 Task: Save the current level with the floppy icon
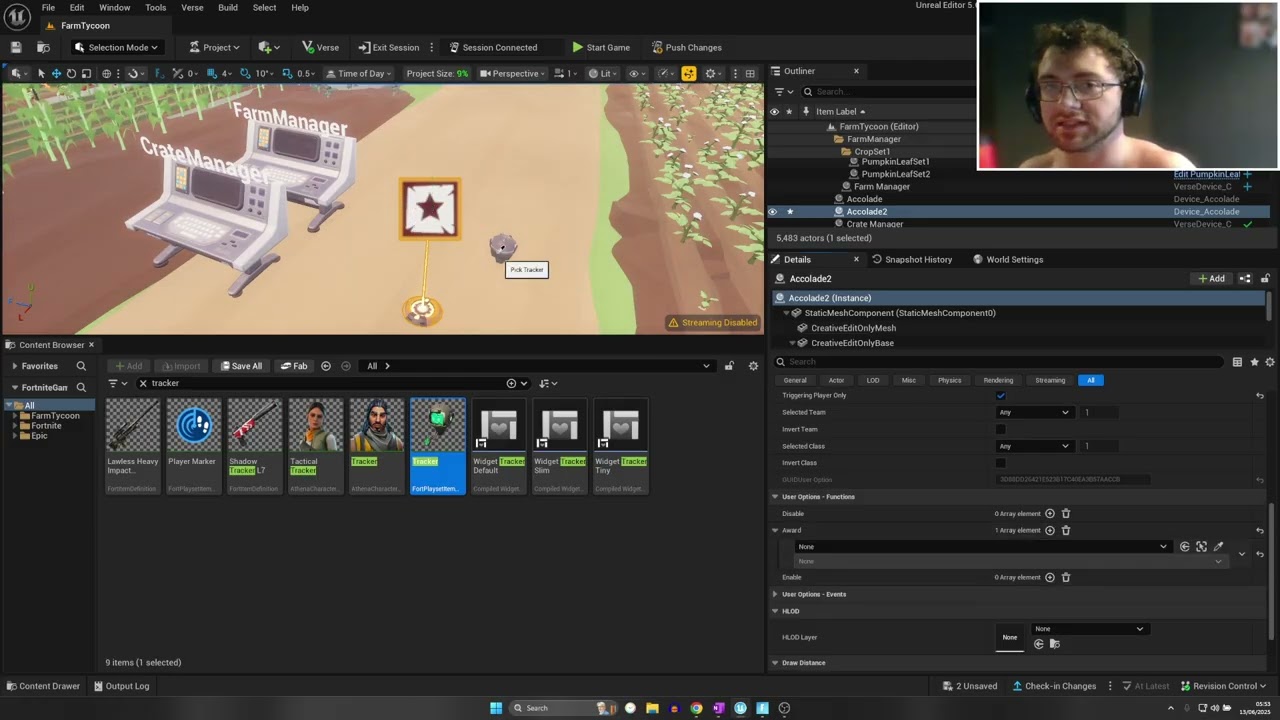click(x=16, y=47)
